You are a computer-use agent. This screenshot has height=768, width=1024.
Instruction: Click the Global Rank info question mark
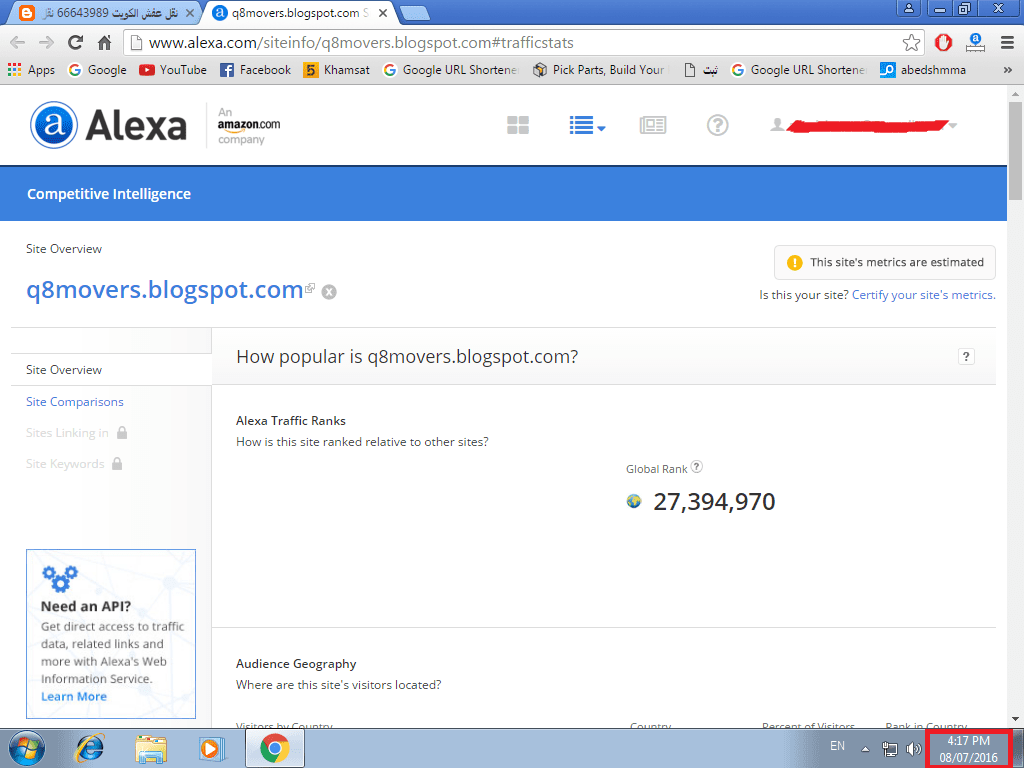point(697,467)
